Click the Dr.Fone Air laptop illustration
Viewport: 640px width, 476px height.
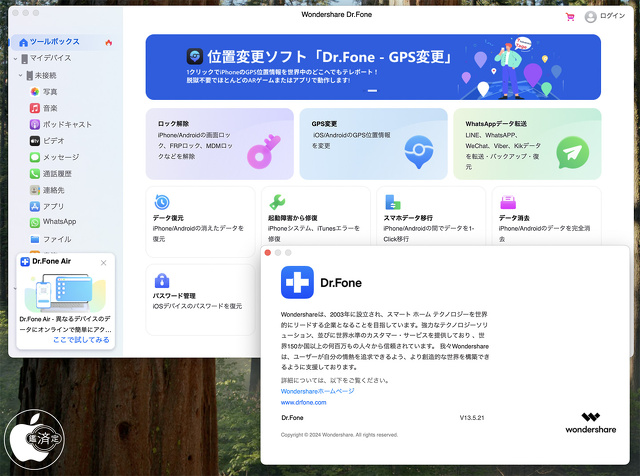[x=65, y=293]
